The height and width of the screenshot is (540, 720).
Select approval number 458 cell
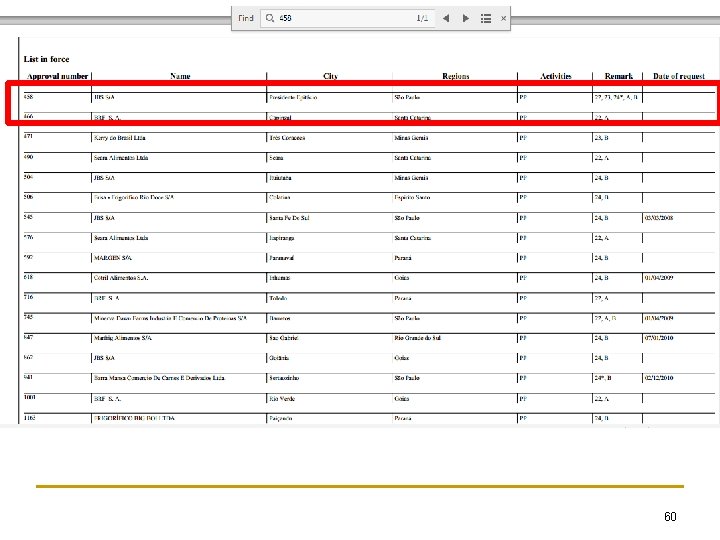[x=28, y=97]
